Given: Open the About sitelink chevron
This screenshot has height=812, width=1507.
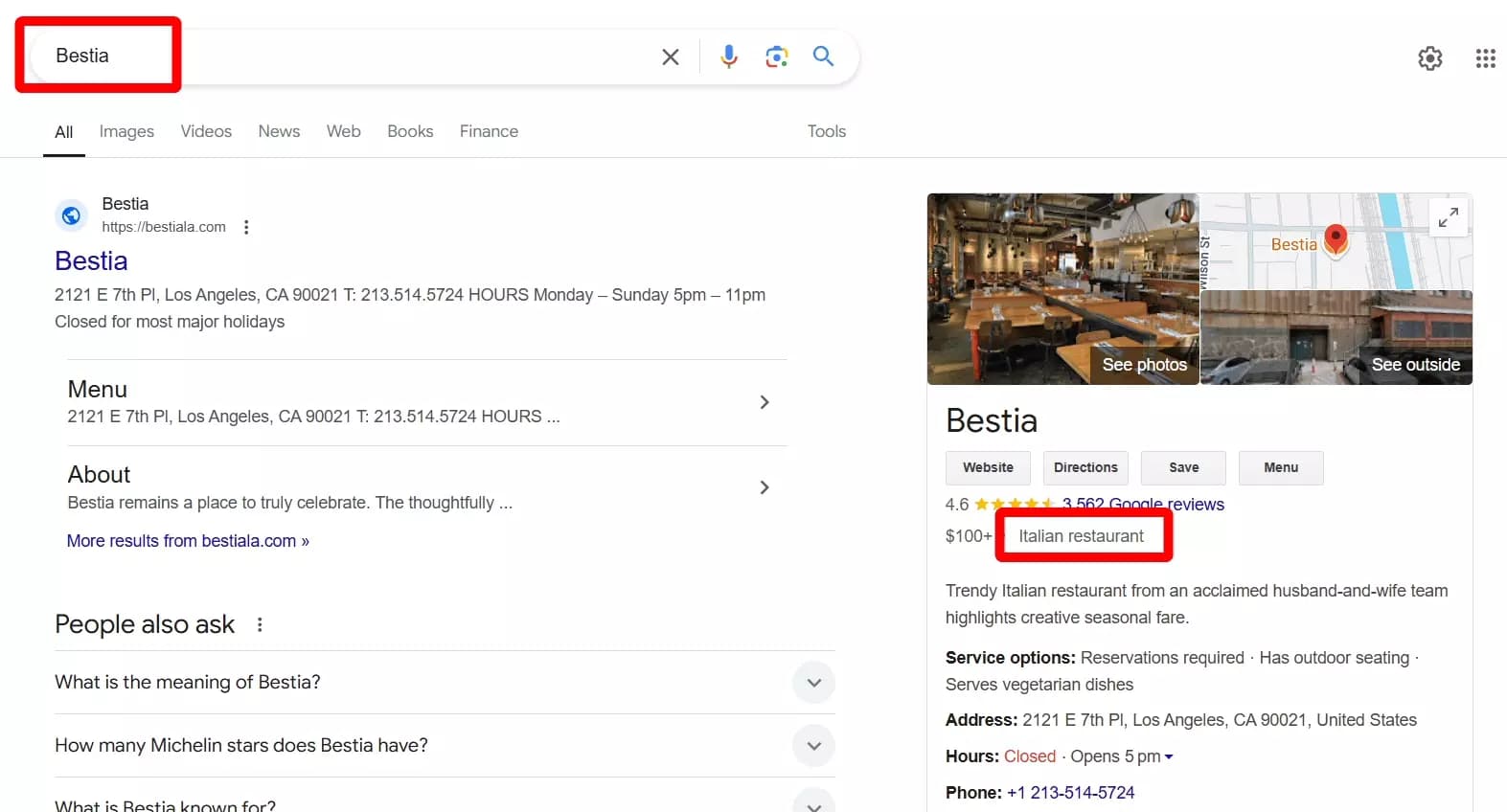Looking at the screenshot, I should [764, 487].
